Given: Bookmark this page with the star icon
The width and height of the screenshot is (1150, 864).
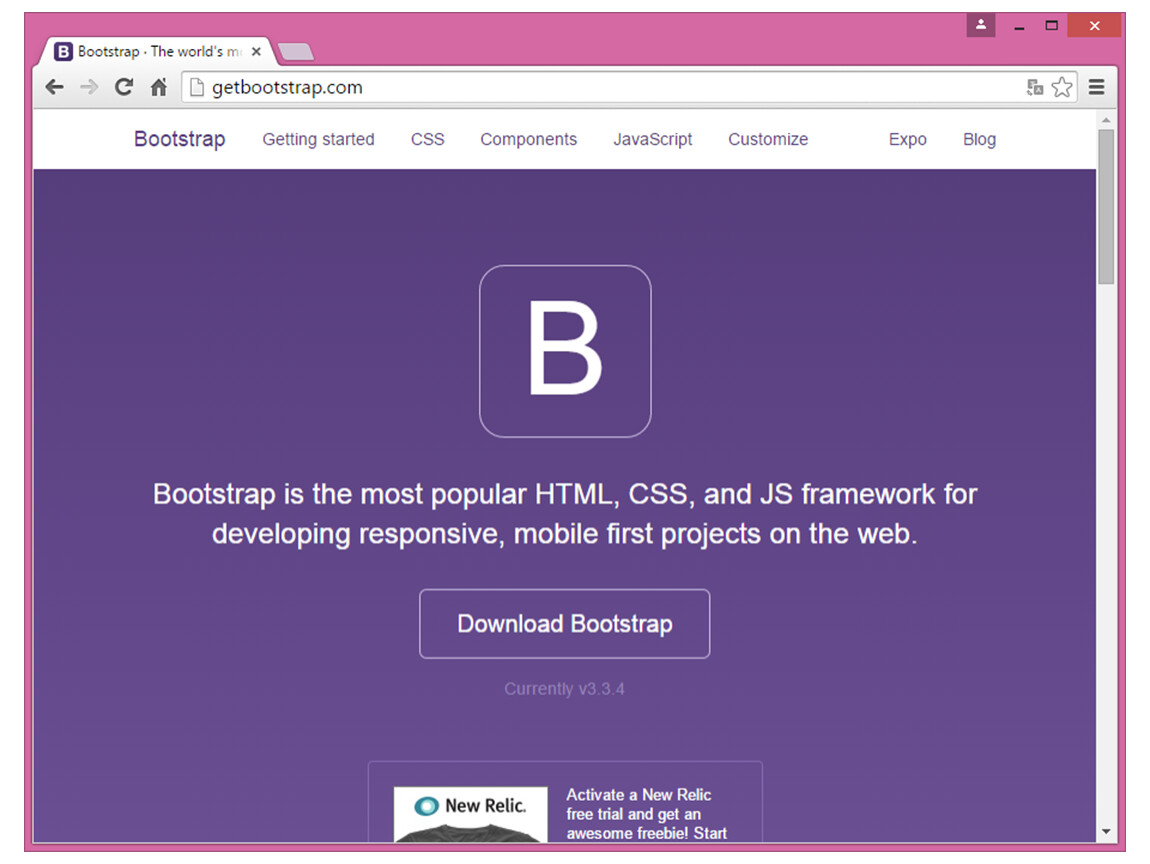Looking at the screenshot, I should pos(1062,88).
